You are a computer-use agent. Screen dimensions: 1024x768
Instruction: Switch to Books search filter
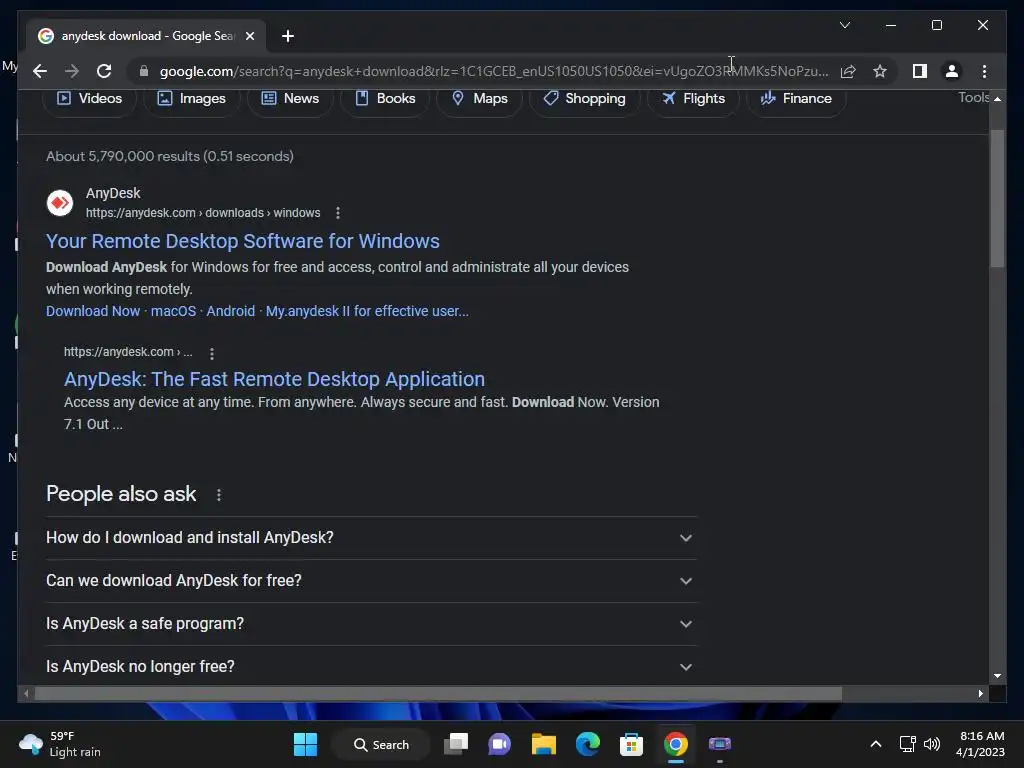click(385, 99)
